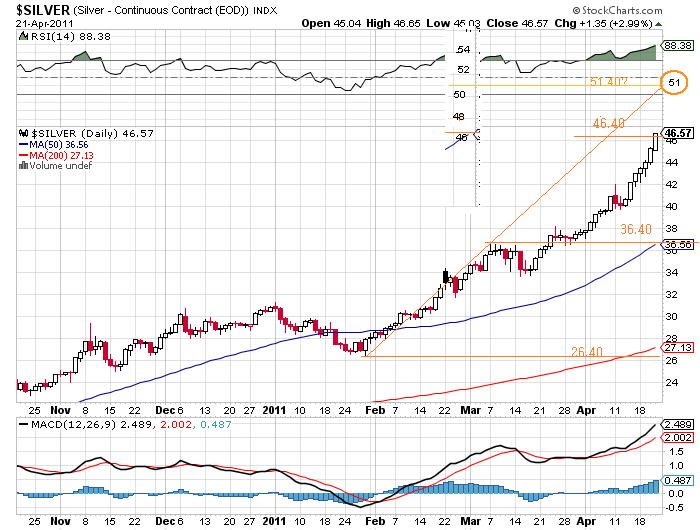Click the RSI(14) 88.38 legend text
The width and height of the screenshot is (700, 530).
tap(71, 37)
